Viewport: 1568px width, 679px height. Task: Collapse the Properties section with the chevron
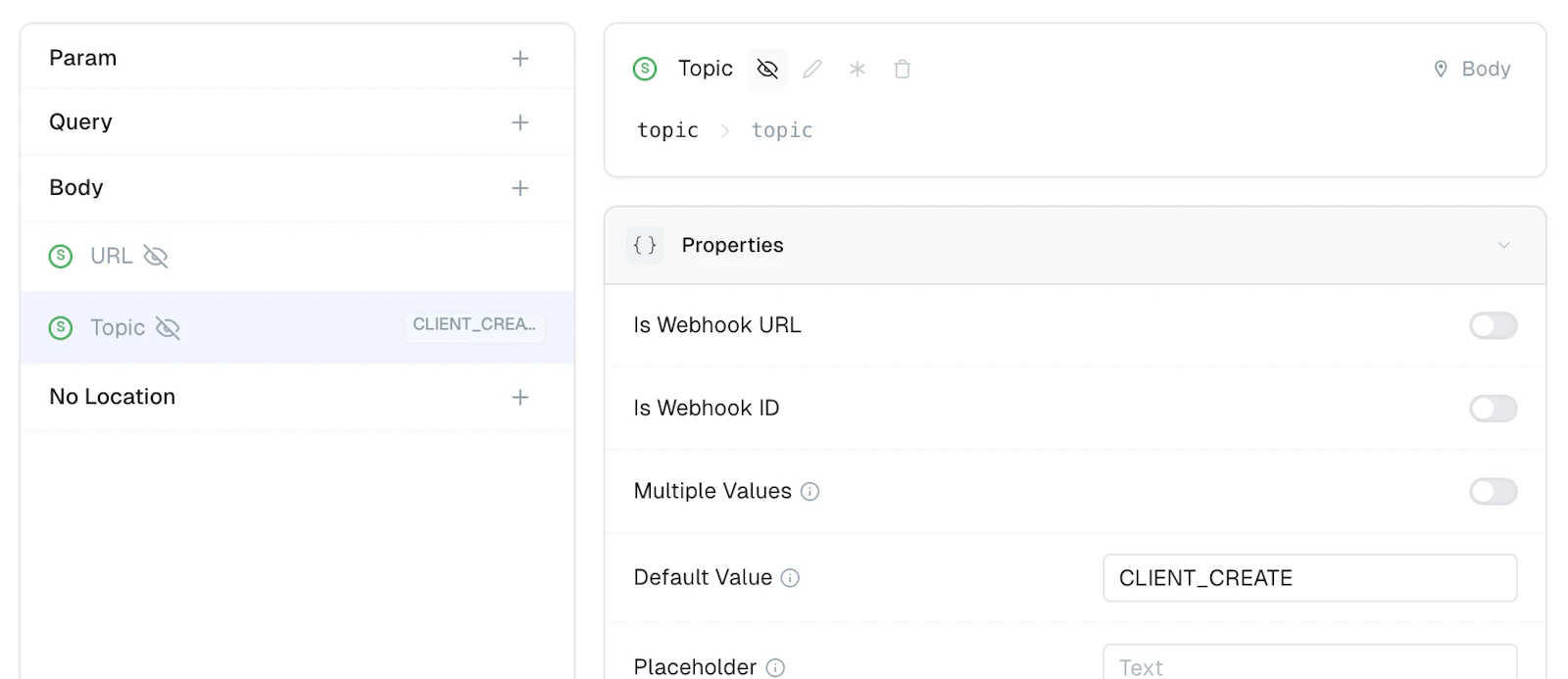(x=1503, y=245)
